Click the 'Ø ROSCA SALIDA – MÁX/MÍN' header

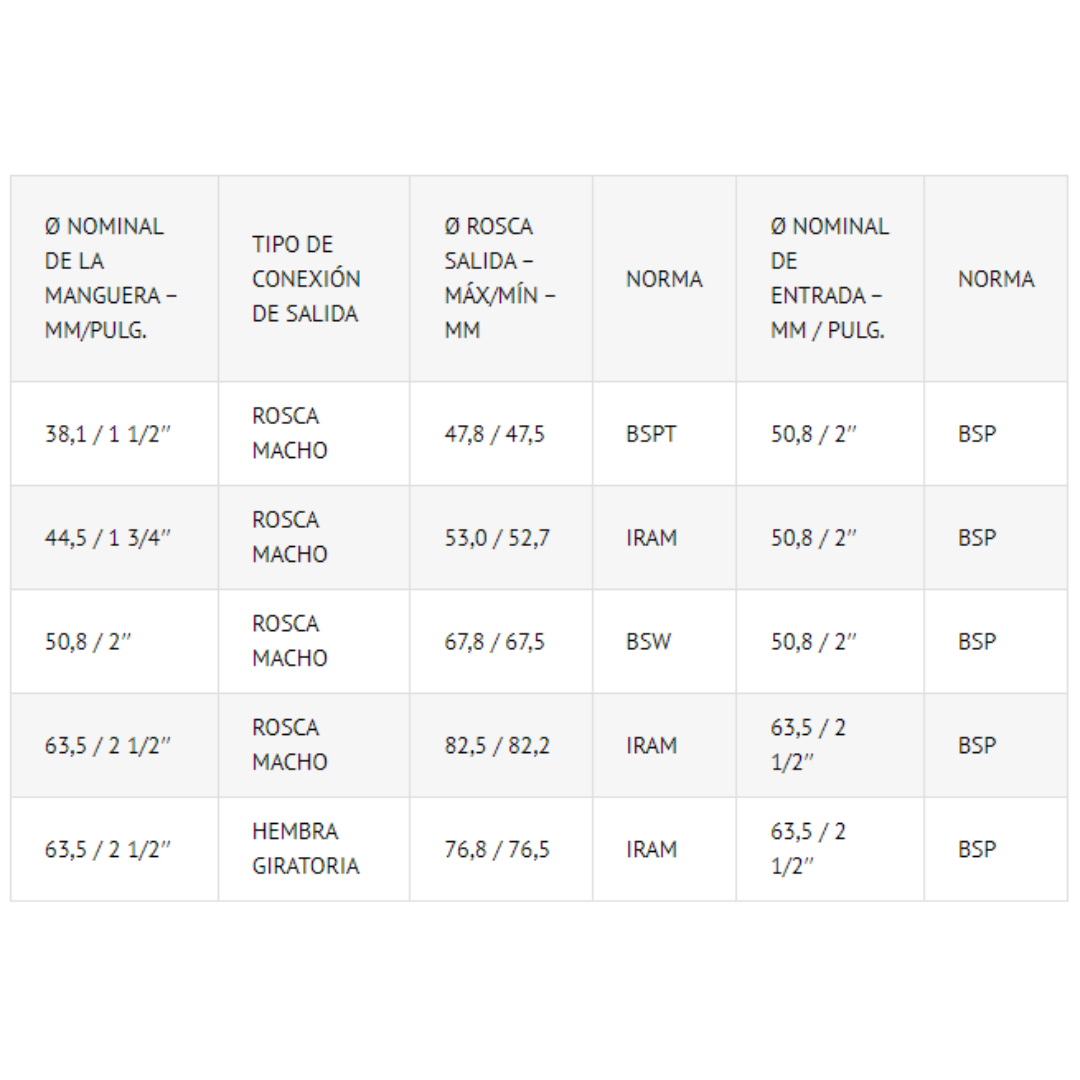[x=501, y=278]
